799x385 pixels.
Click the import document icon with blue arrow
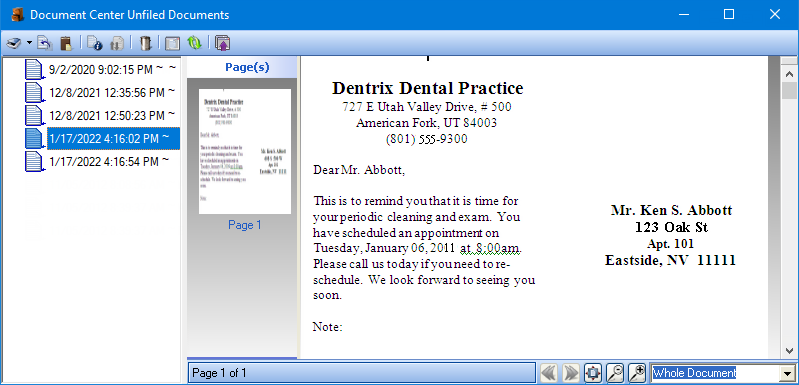45,43
